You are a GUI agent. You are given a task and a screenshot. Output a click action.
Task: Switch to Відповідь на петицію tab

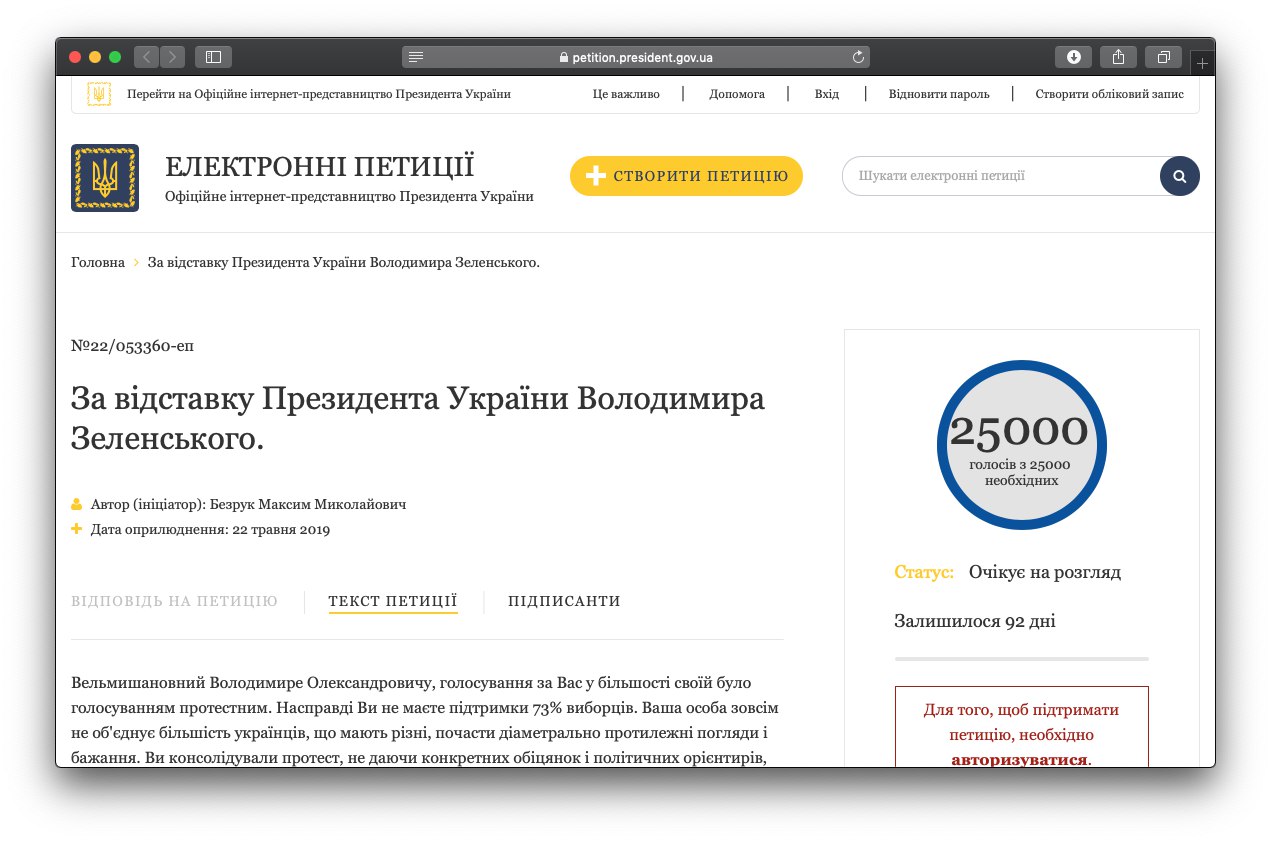[174, 601]
